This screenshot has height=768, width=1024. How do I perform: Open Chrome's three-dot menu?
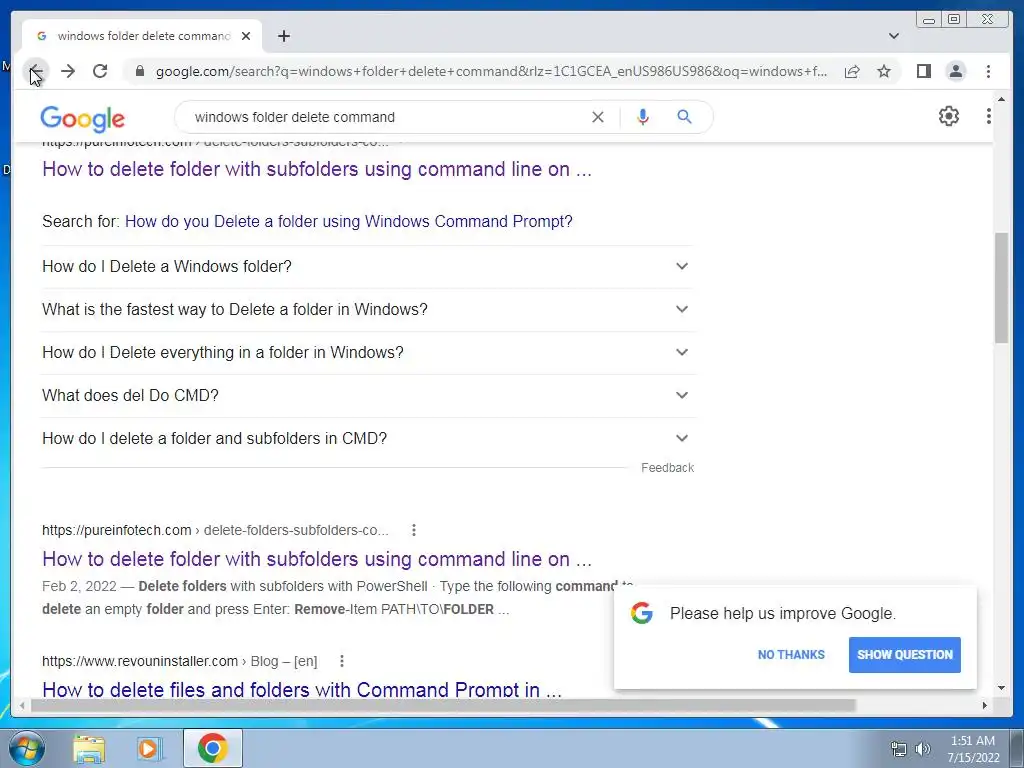pyautogui.click(x=988, y=71)
